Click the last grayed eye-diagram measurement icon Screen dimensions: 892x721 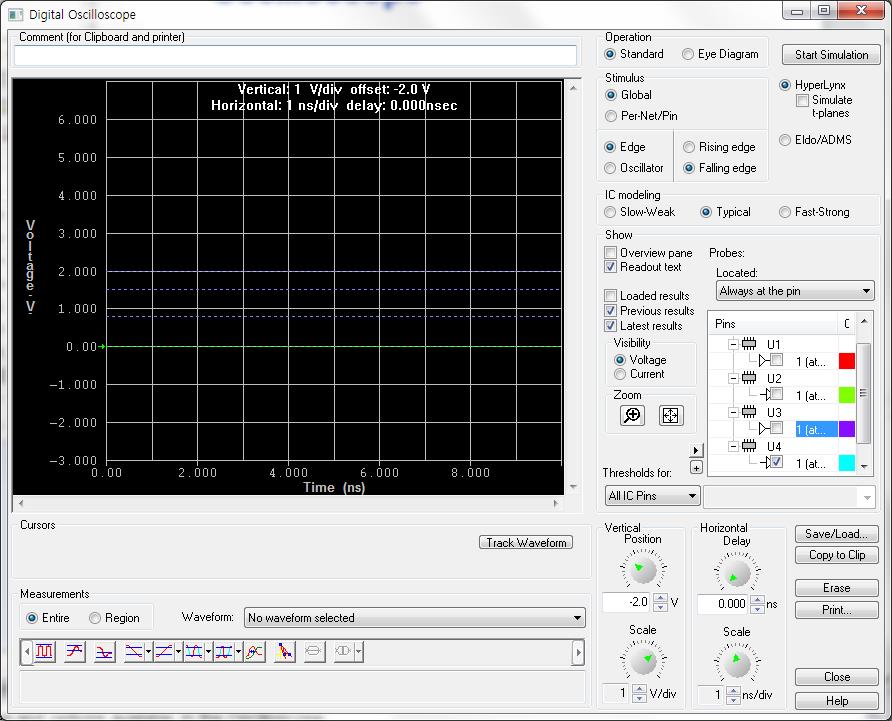click(344, 652)
